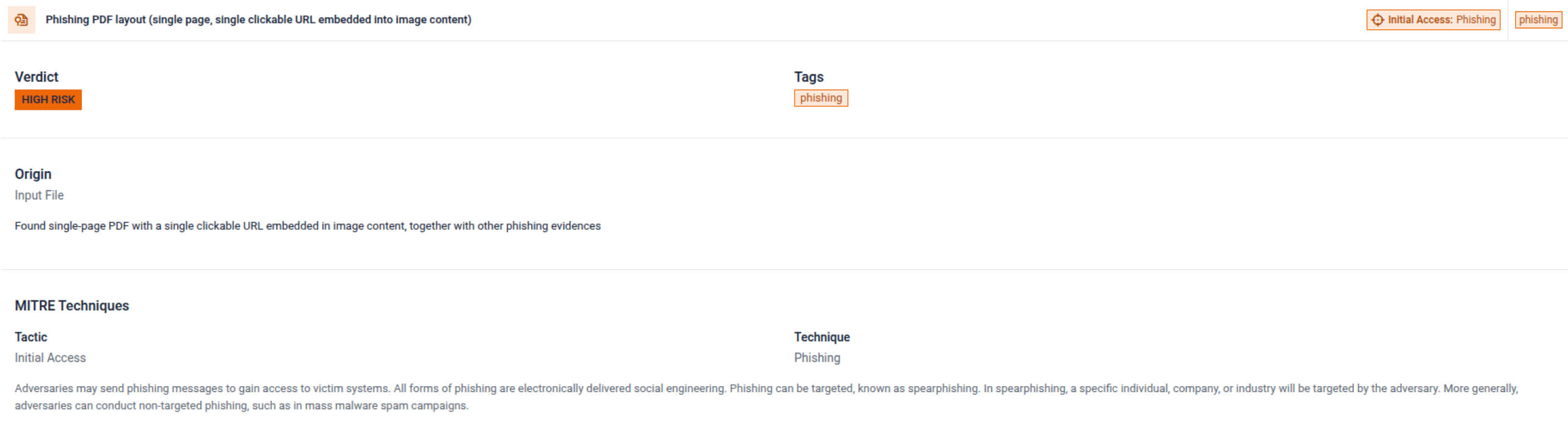
Task: Click the Technique column label
Action: point(821,337)
